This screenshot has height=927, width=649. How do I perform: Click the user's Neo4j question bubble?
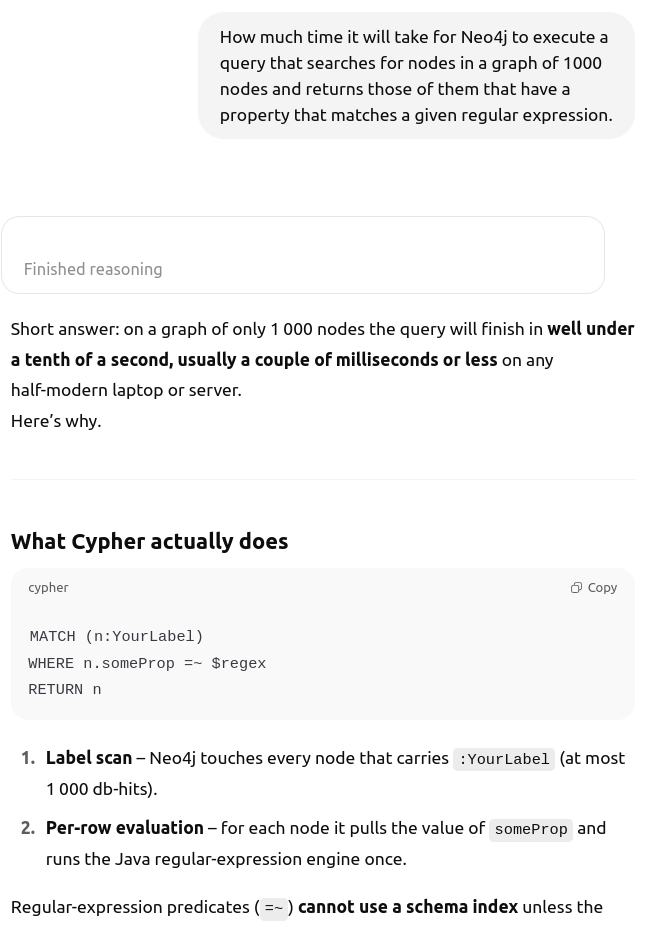(x=416, y=76)
